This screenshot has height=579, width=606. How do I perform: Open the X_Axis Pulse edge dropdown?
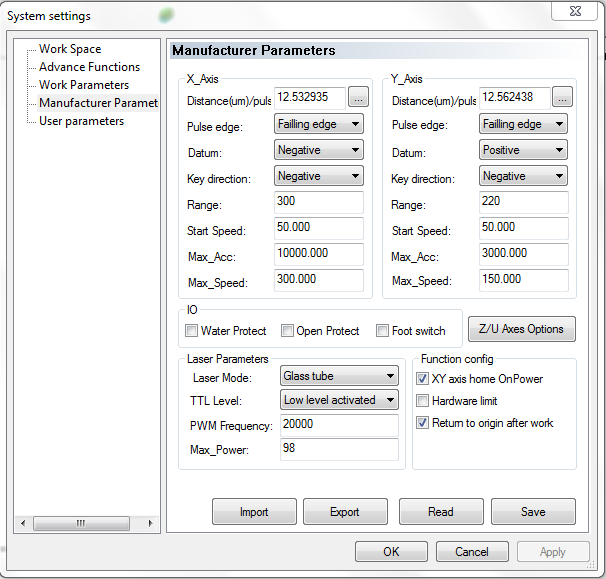point(319,124)
